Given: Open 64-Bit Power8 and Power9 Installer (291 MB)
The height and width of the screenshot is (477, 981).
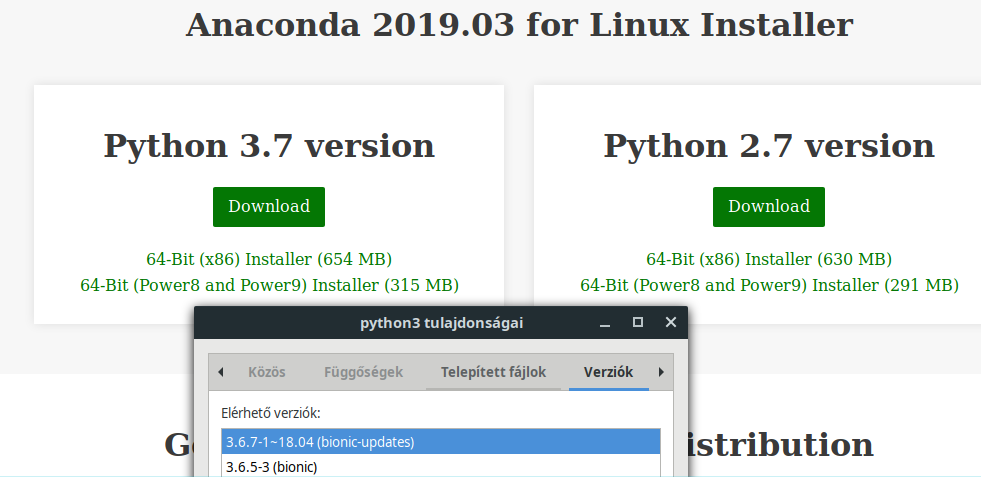Looking at the screenshot, I should [x=768, y=285].
